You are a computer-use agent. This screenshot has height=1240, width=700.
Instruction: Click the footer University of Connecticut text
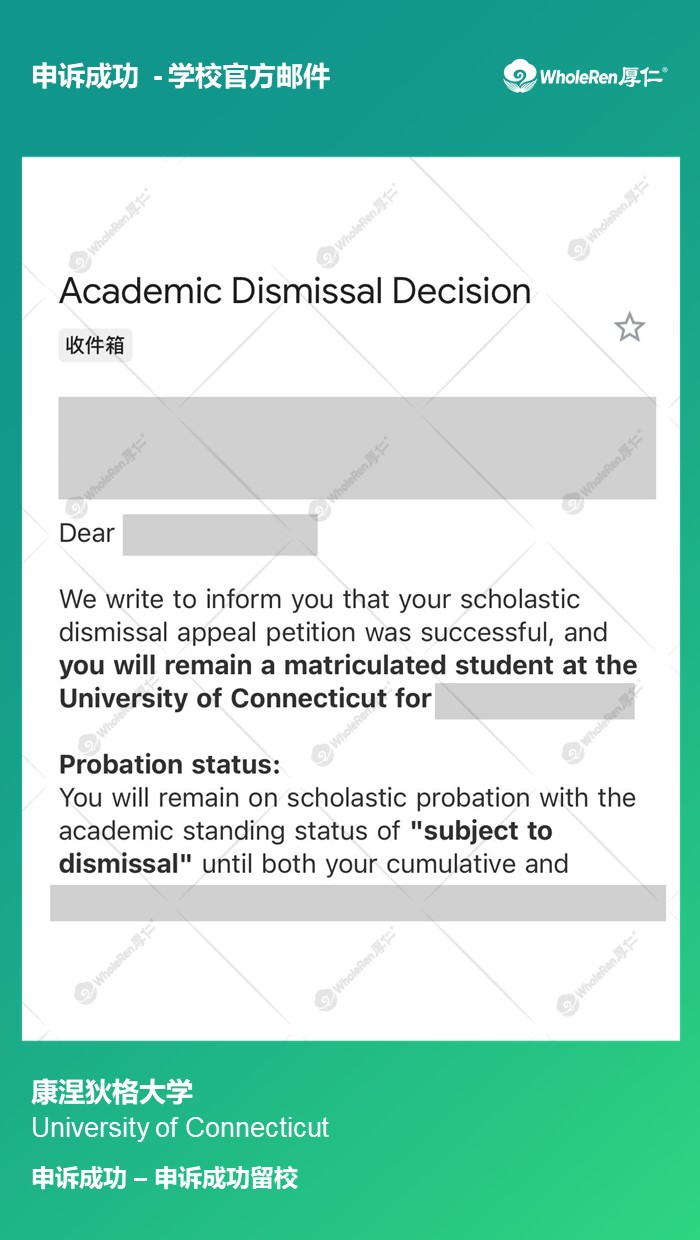pyautogui.click(x=180, y=1128)
